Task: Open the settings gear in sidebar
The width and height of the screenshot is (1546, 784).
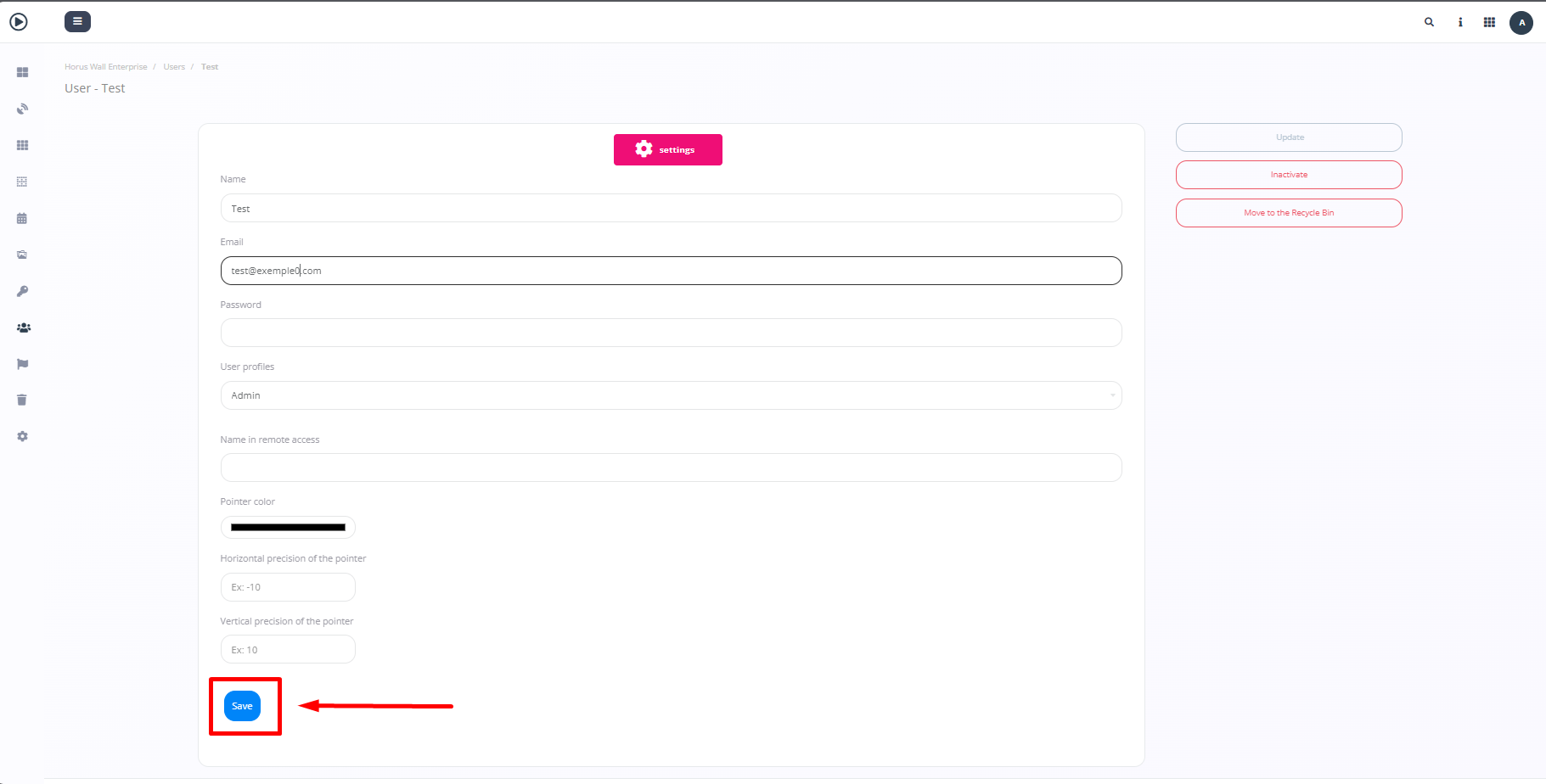Action: [21, 436]
